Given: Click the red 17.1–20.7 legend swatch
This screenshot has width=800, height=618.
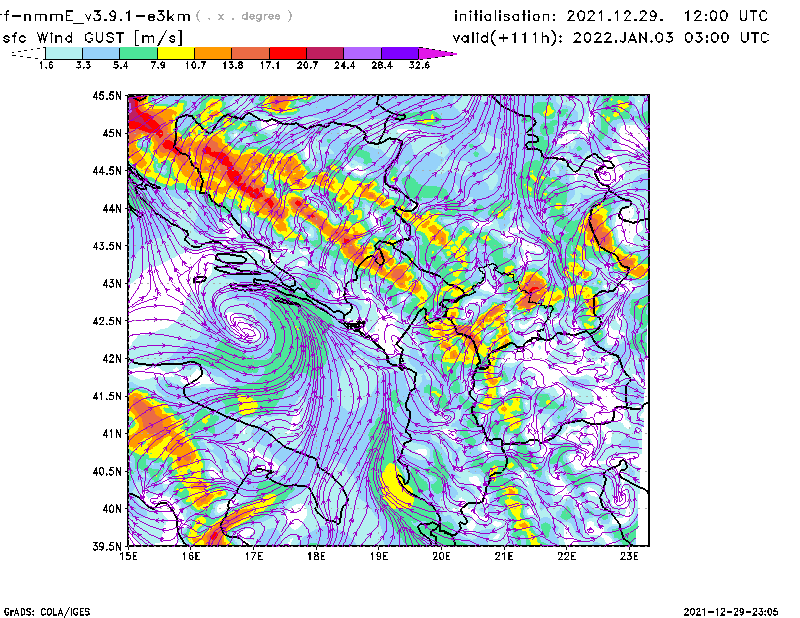Looking at the screenshot, I should tap(288, 53).
